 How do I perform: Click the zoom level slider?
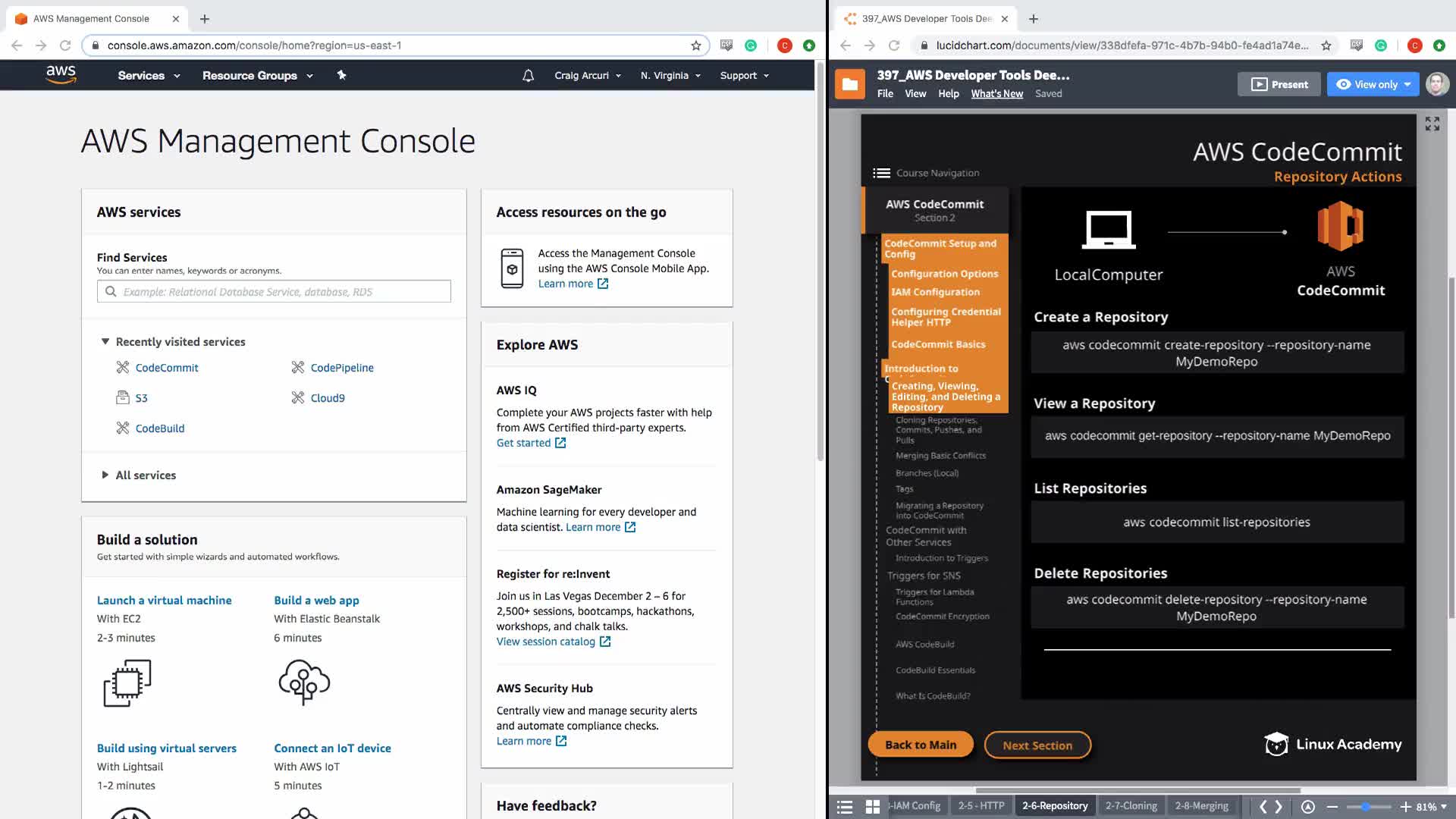point(1367,806)
